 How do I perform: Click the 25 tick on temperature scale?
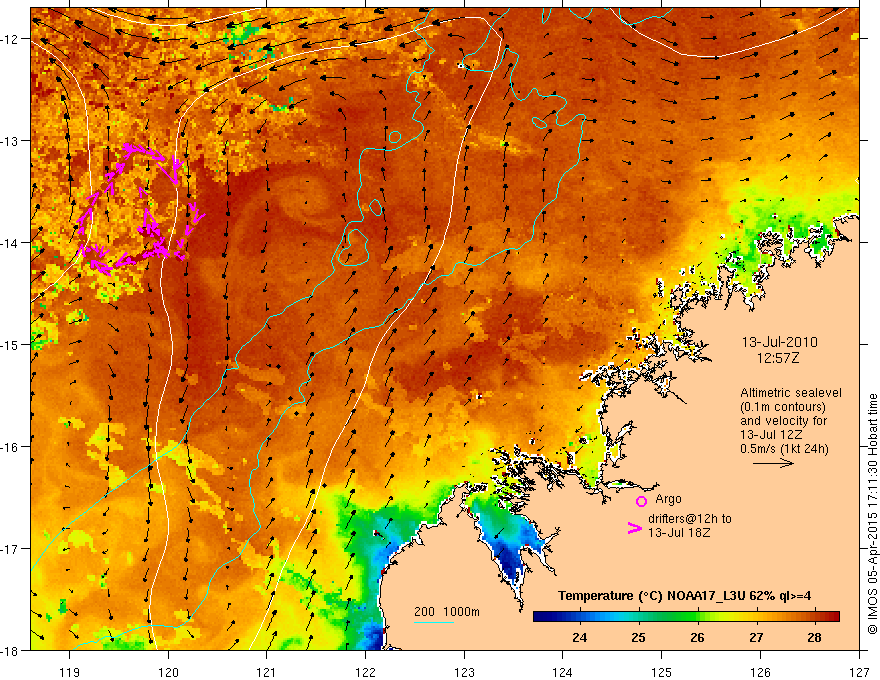tap(638, 637)
